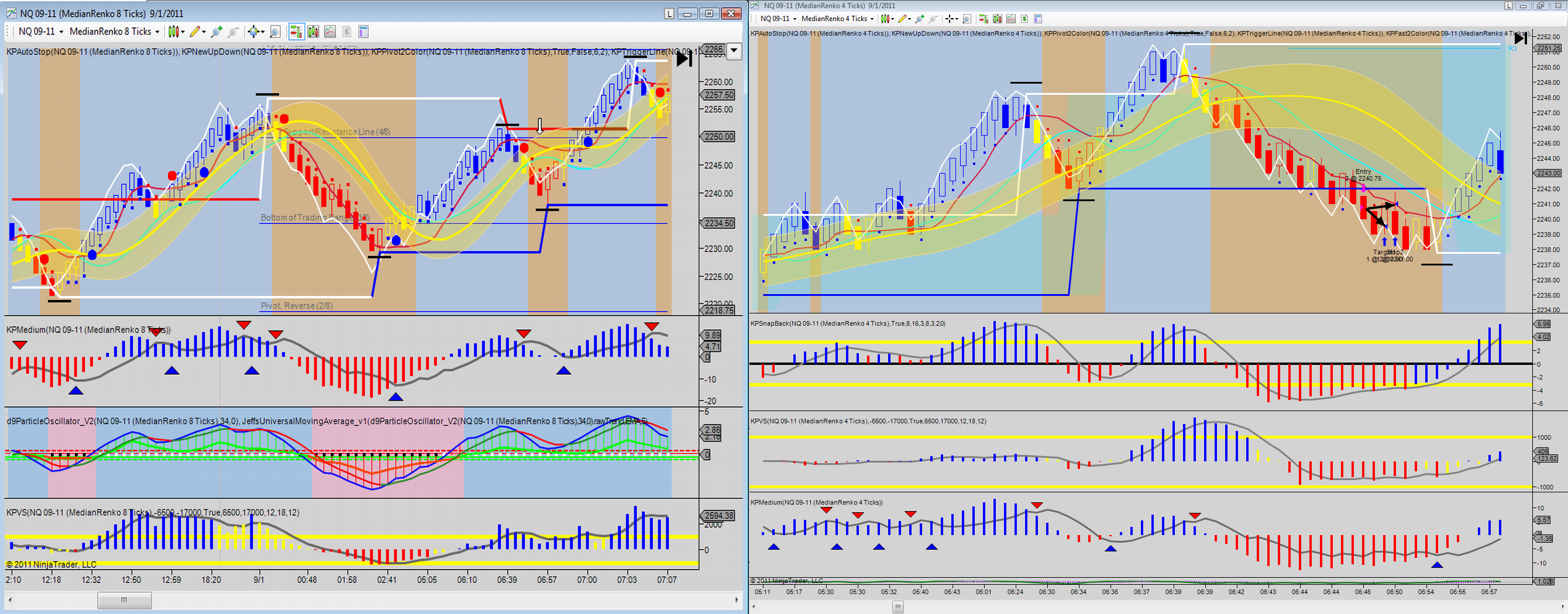This screenshot has height=614, width=1568.
Task: Open the chart style dropdown in the 4 Ticks chart
Action: pos(887,19)
